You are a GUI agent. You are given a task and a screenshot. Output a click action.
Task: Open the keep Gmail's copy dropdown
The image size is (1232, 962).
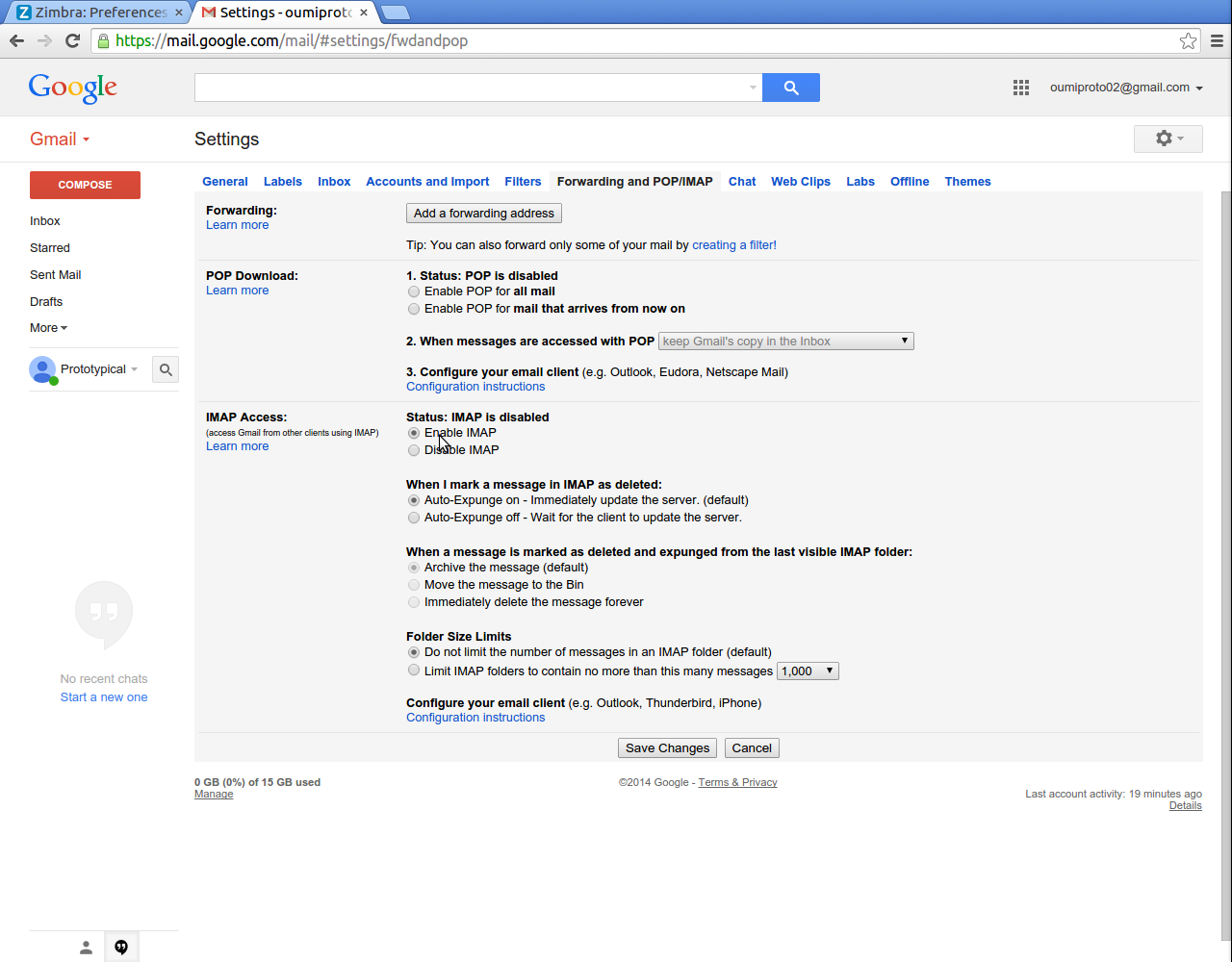tap(786, 342)
